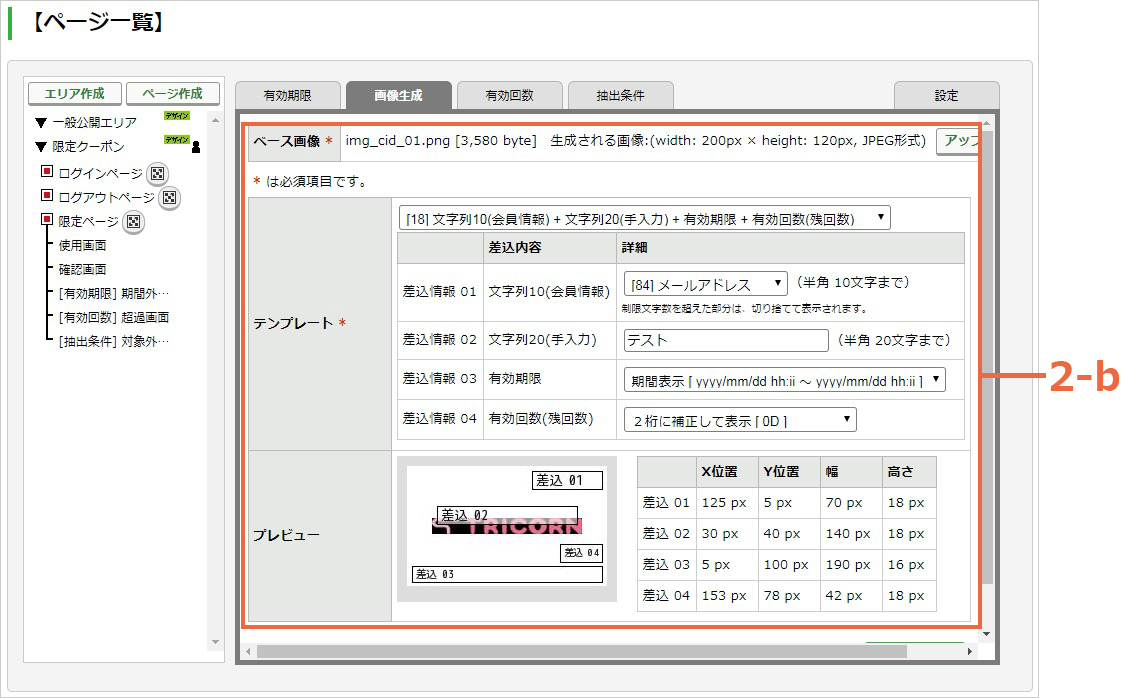
Task: Click the red square icon for ログインページ
Action: click(x=47, y=171)
